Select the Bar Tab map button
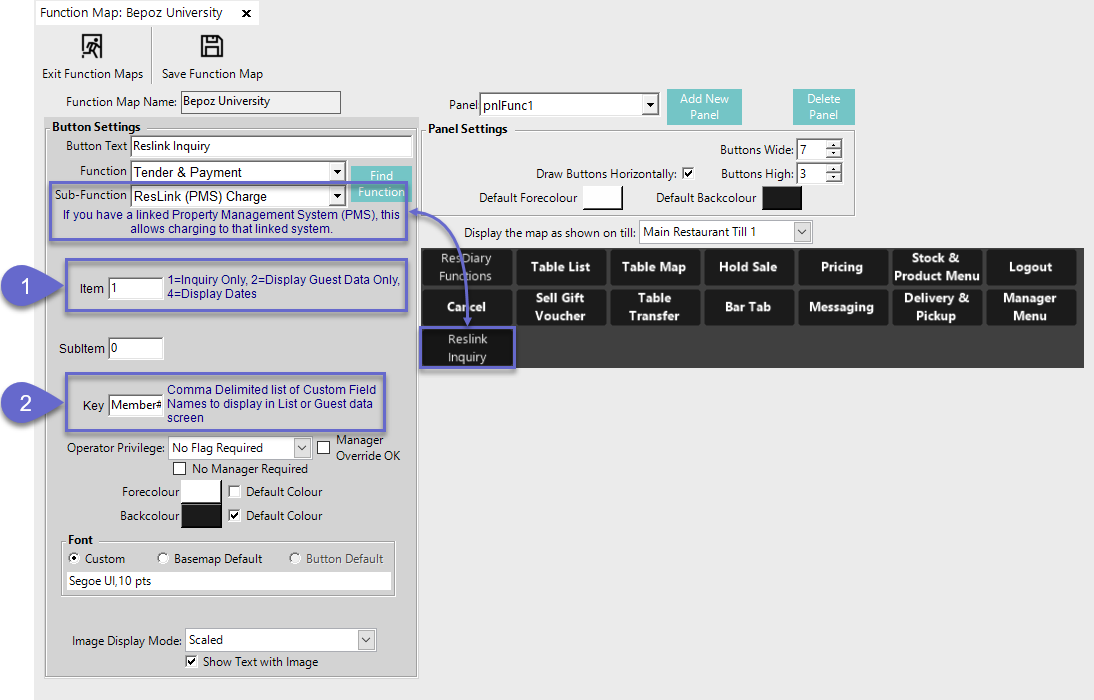The width and height of the screenshot is (1094, 700). click(x=748, y=307)
